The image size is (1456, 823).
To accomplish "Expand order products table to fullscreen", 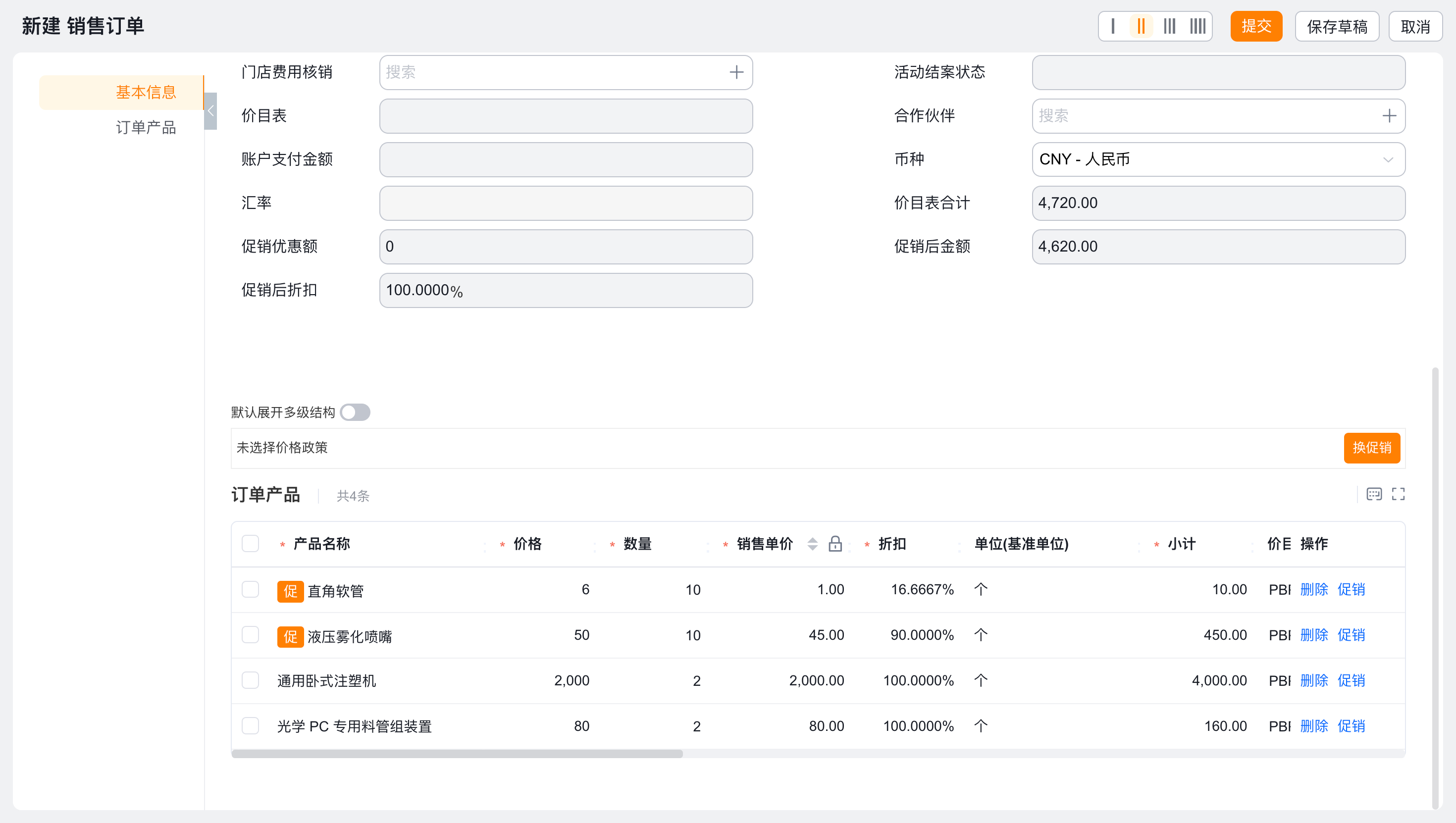I will tap(1399, 494).
